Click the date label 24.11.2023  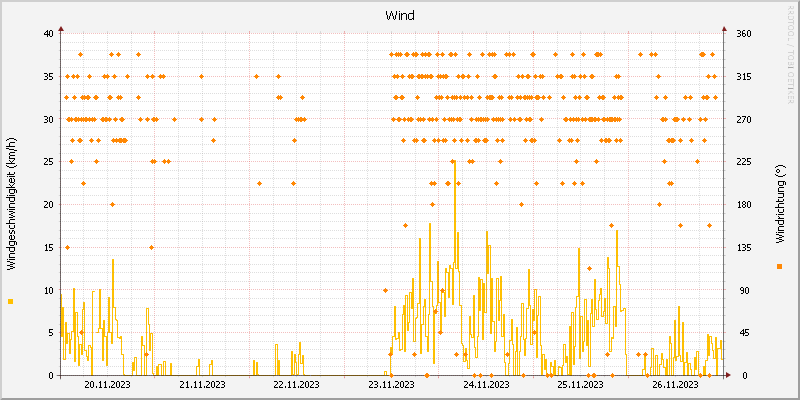[x=486, y=385]
